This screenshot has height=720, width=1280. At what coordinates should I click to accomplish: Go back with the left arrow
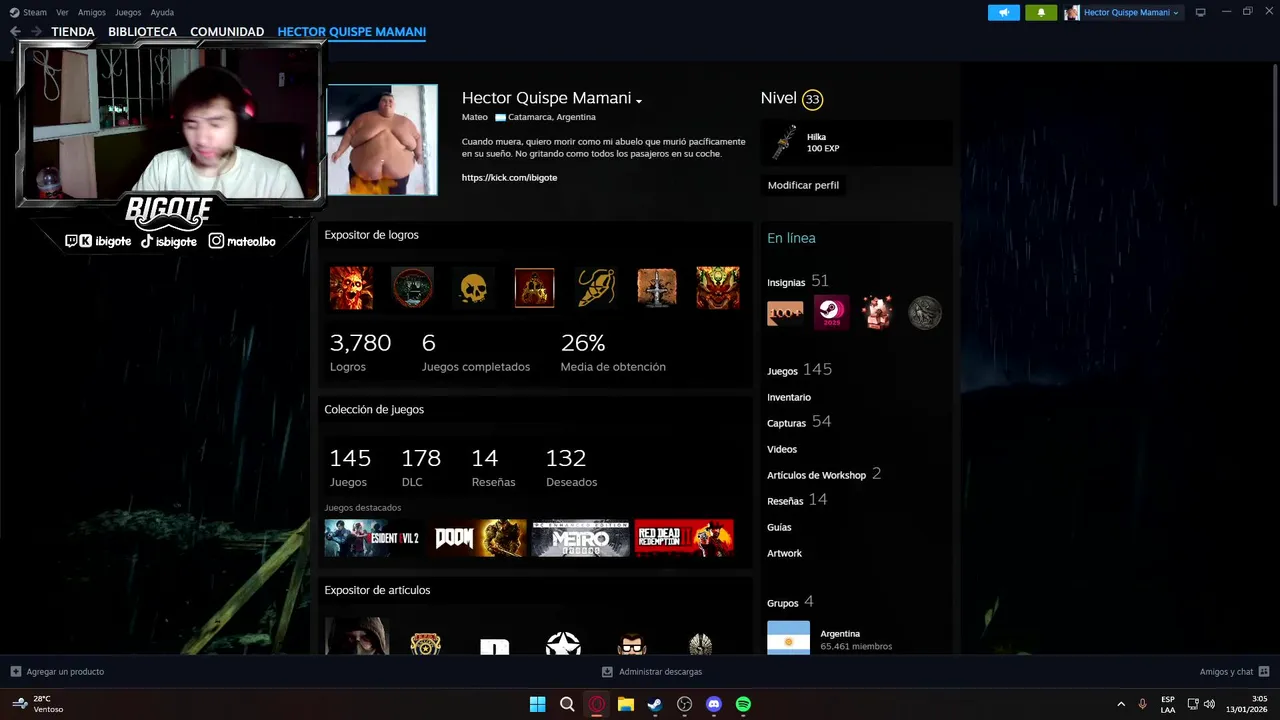[x=15, y=32]
